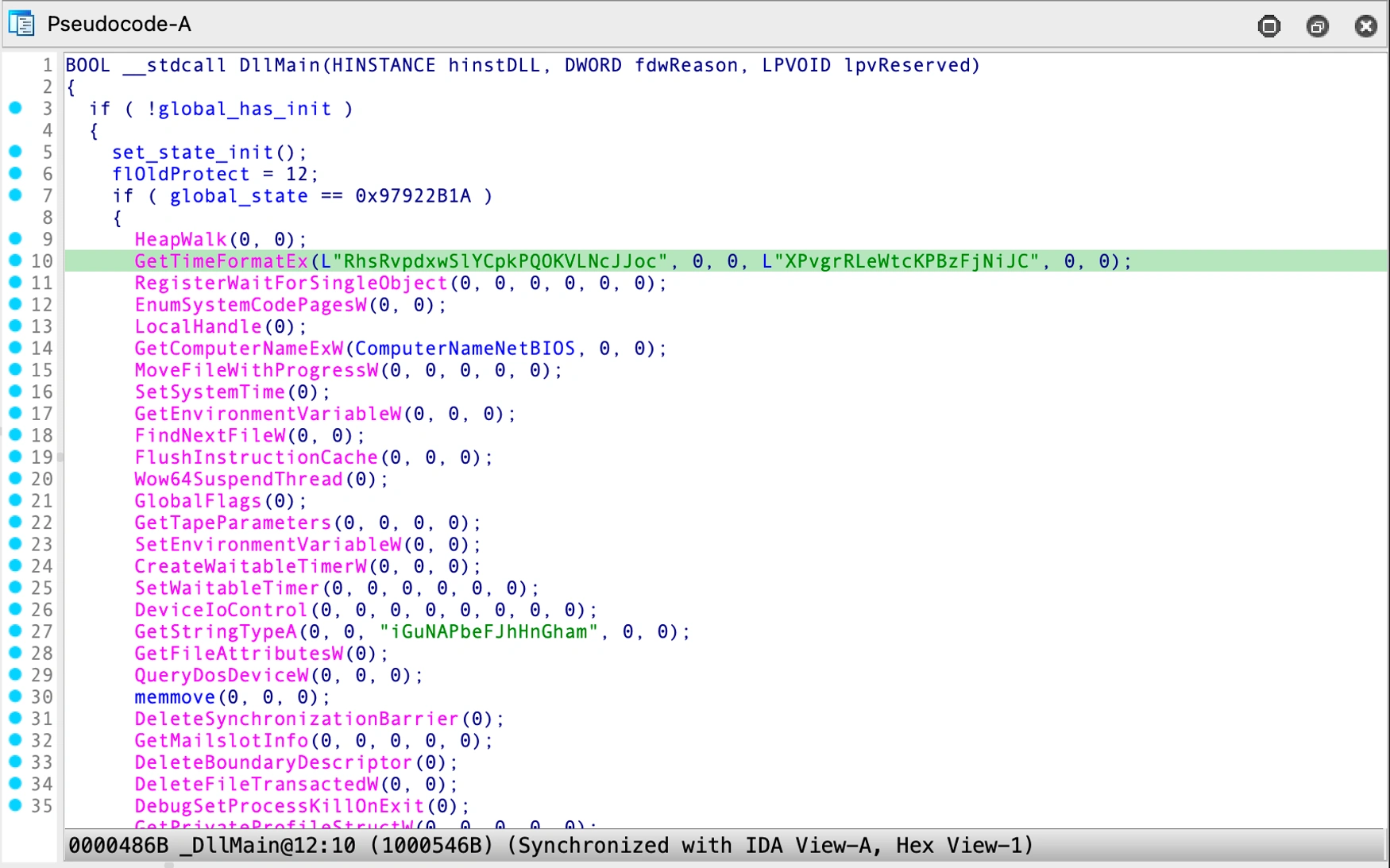Undock Pseudocode-A into a floating window
Screen dimensions: 1390x868
(1318, 26)
